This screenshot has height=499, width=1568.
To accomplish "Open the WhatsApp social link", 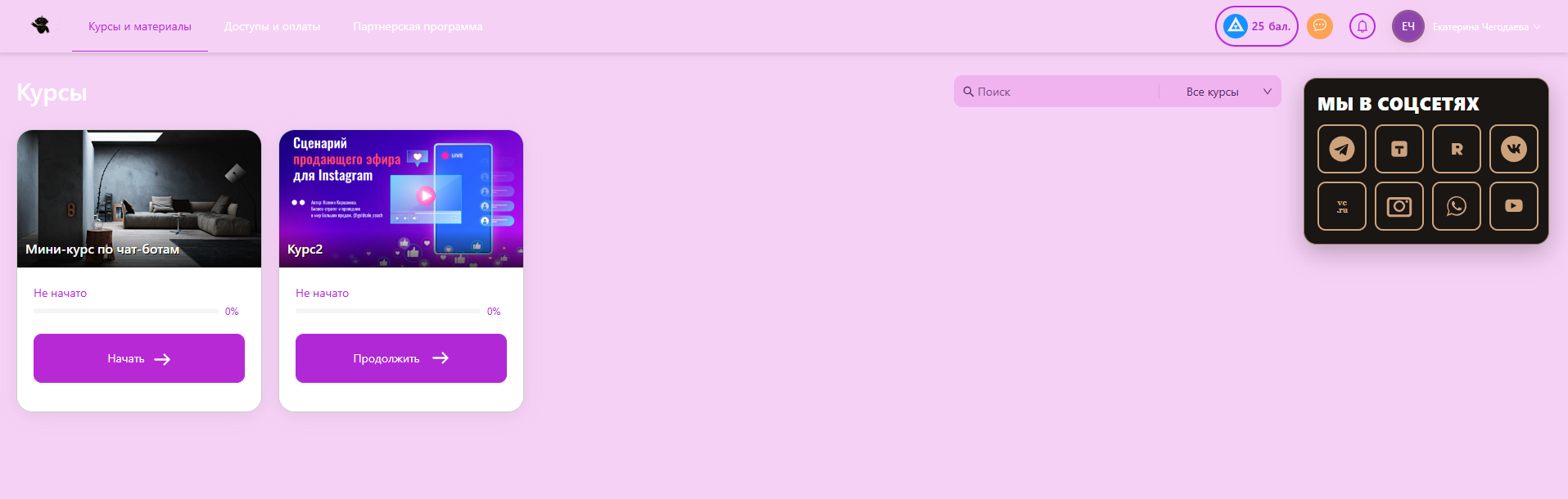I will [1456, 206].
